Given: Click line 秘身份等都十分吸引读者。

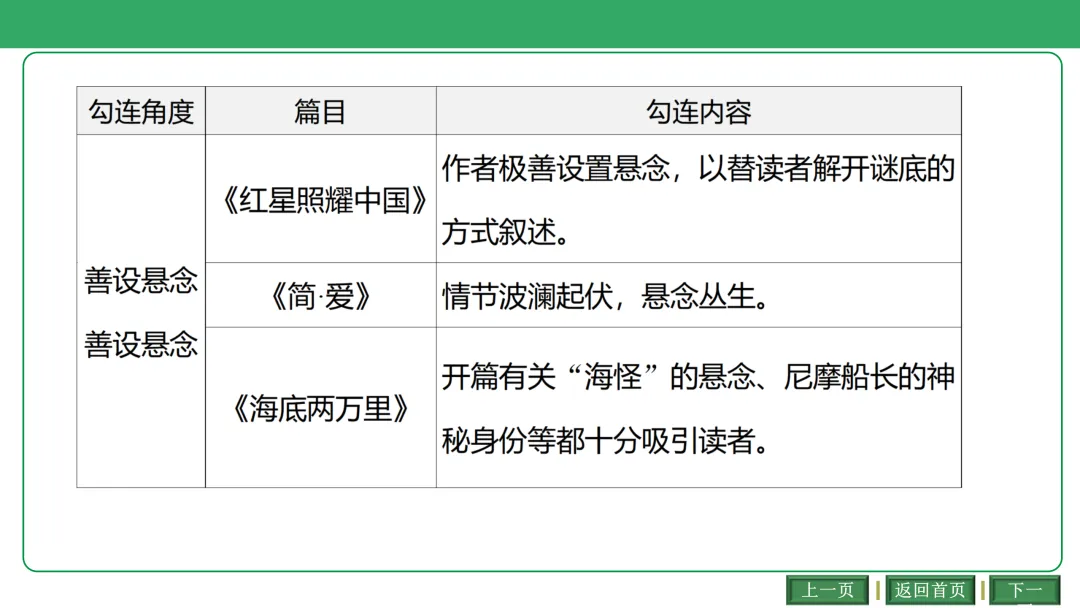Looking at the screenshot, I should coord(605,441).
